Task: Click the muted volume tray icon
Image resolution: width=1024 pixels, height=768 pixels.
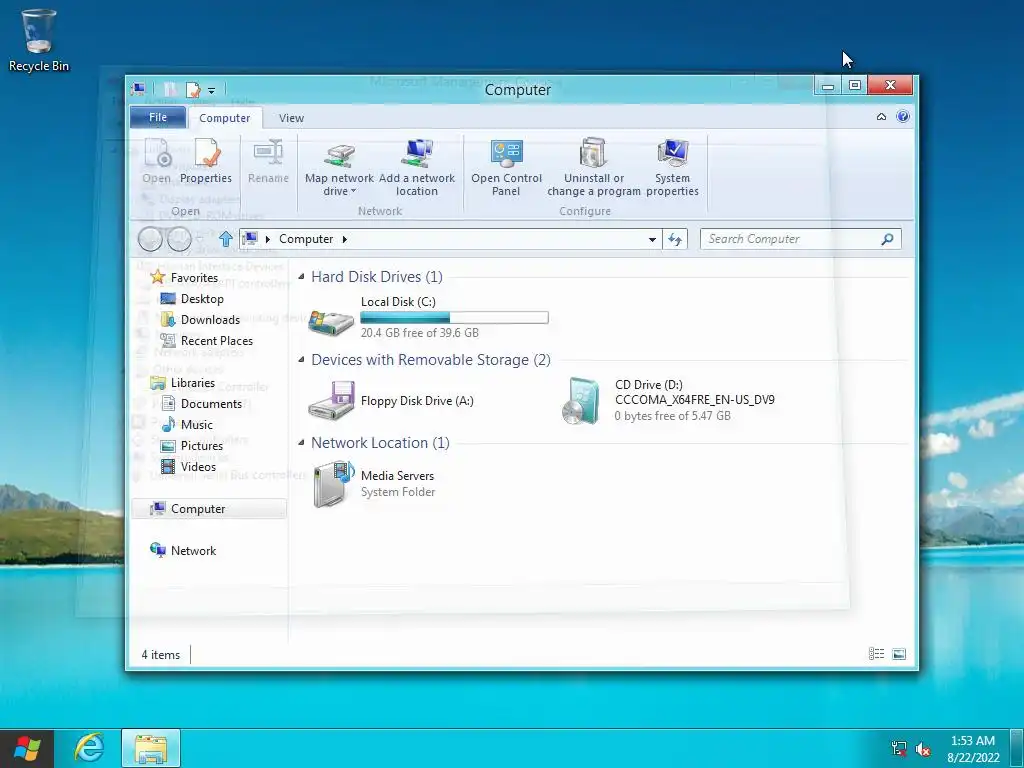Action: (x=923, y=749)
